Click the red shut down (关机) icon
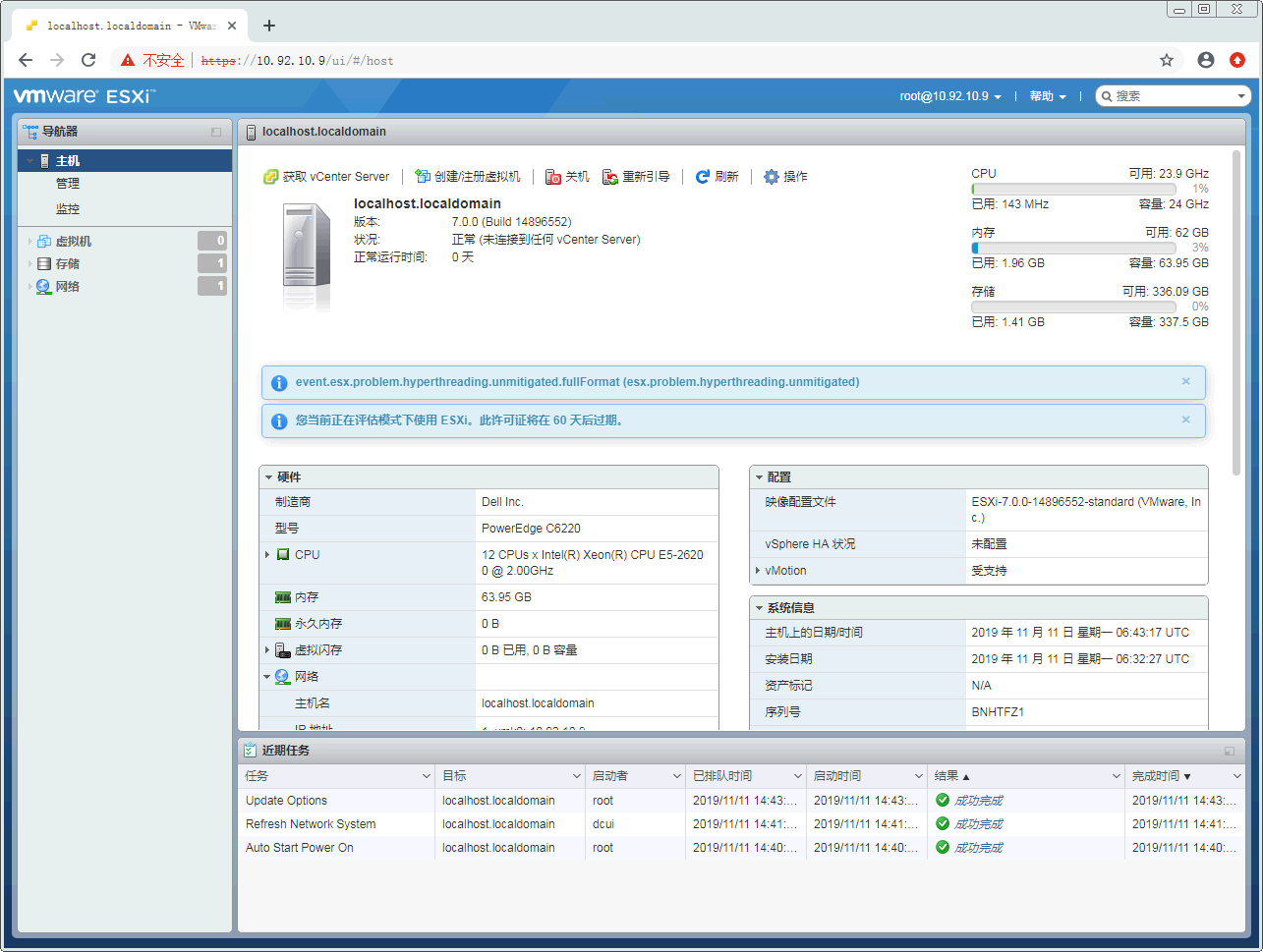The height and width of the screenshot is (952, 1263). 553,177
